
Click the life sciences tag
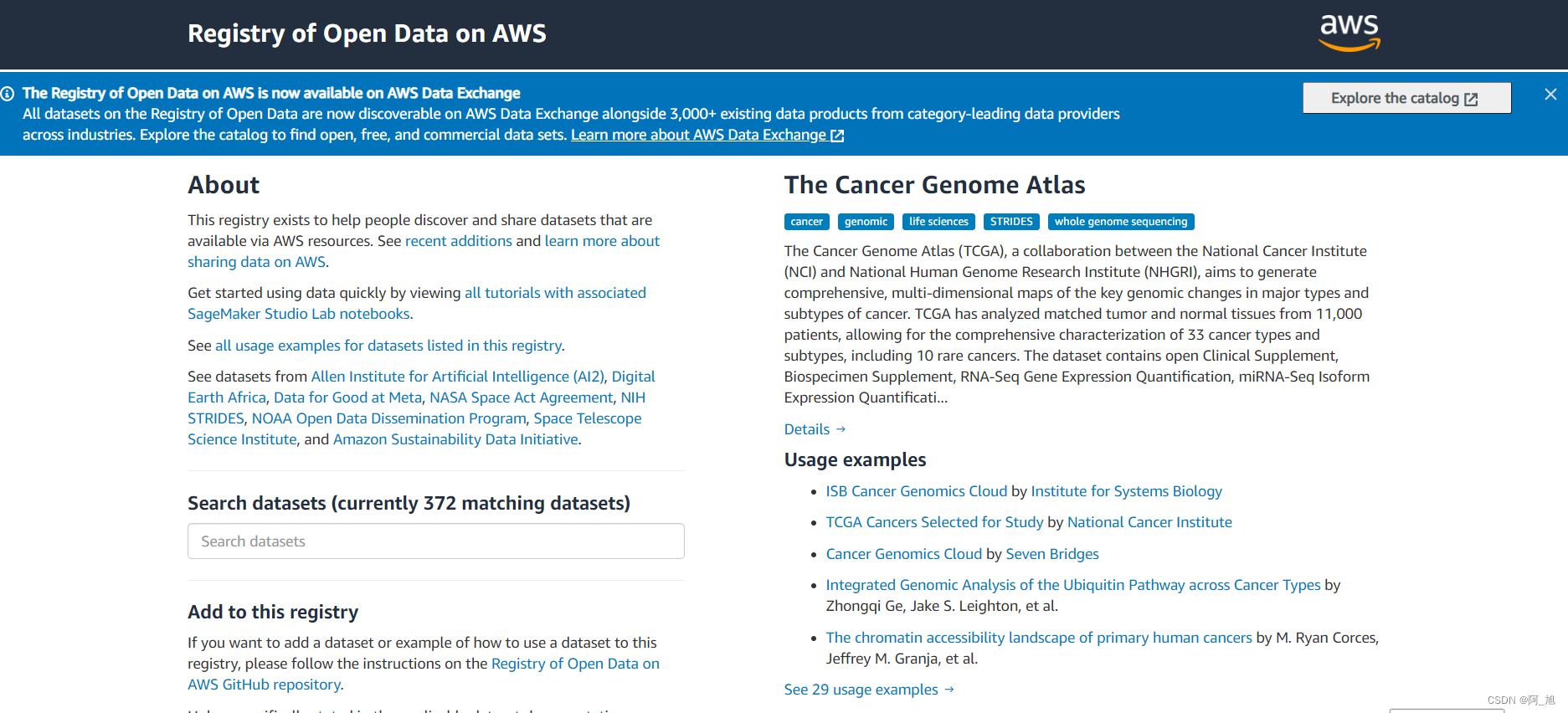(x=938, y=222)
